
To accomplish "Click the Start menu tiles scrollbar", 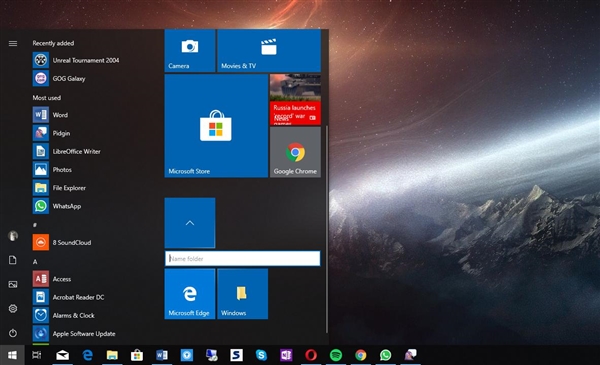I will pos(327,229).
